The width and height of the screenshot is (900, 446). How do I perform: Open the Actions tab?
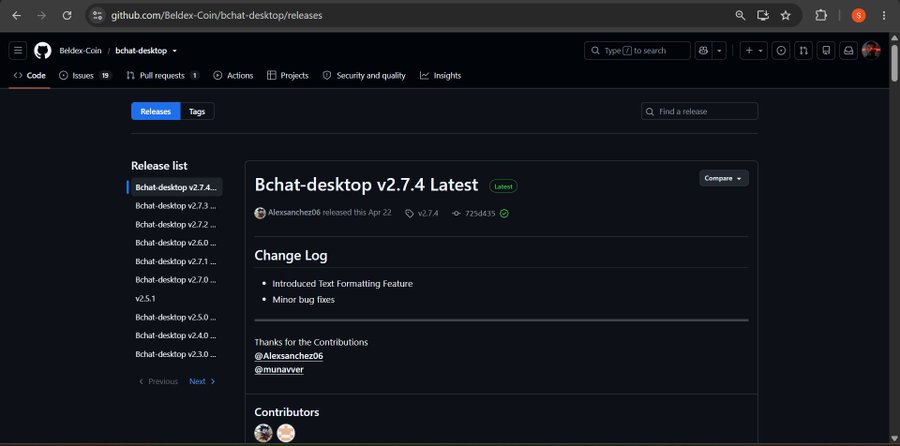233,75
